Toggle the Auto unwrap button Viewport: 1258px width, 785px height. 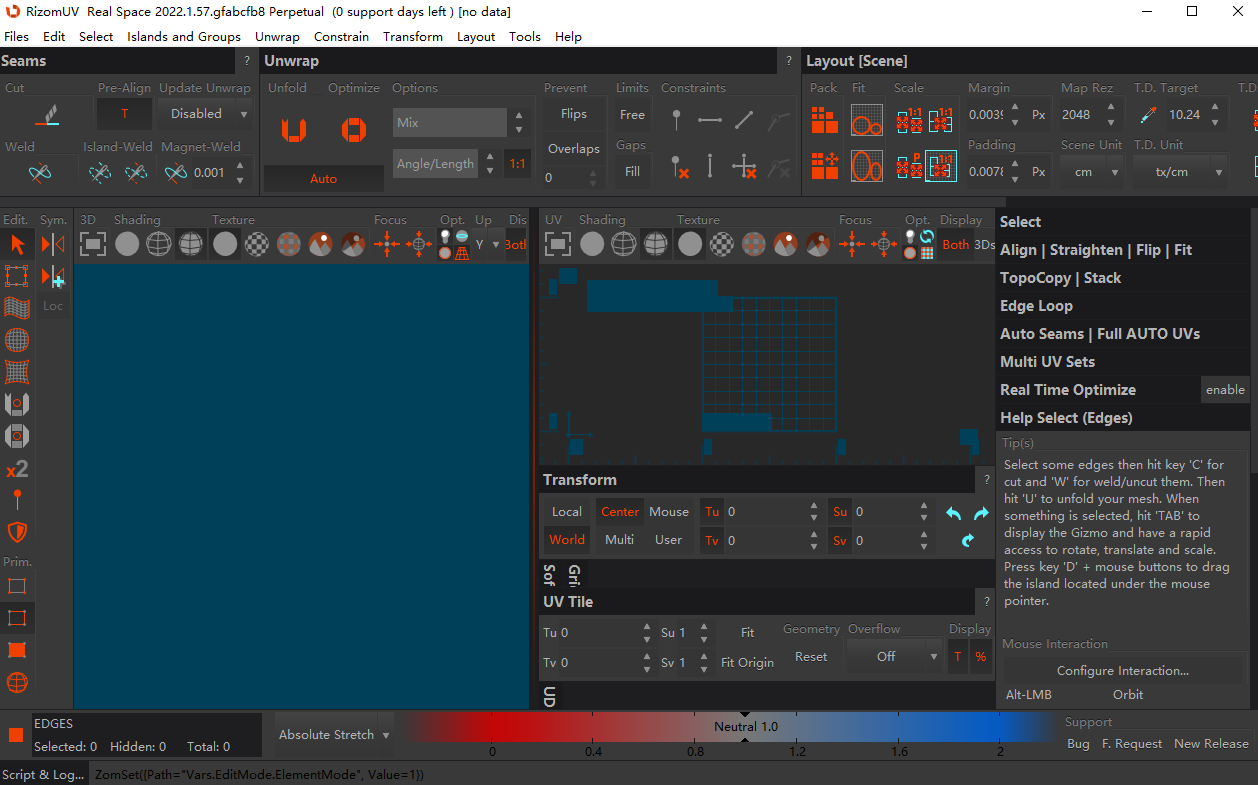pos(323,179)
